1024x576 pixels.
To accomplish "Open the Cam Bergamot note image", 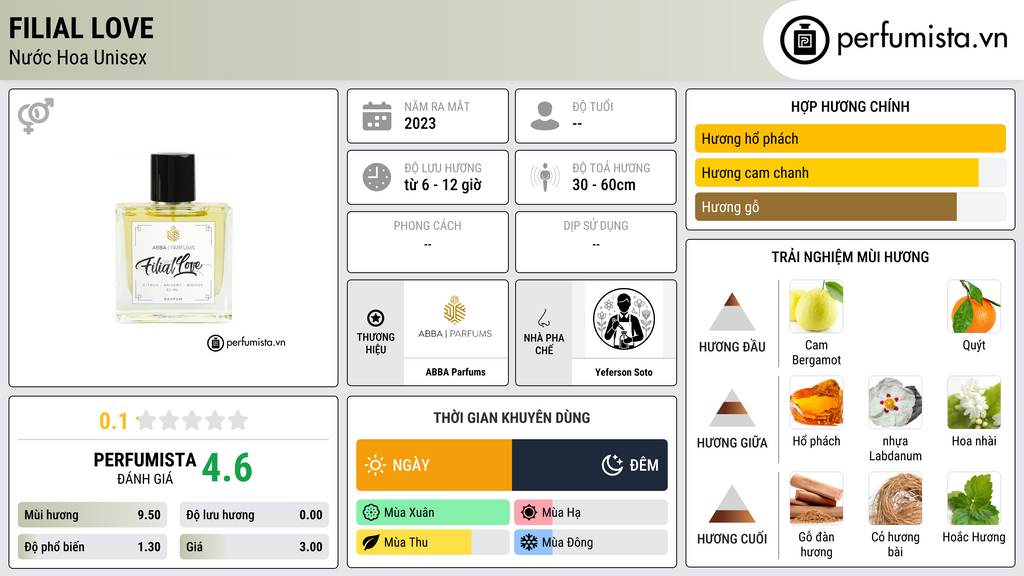I will click(816, 306).
